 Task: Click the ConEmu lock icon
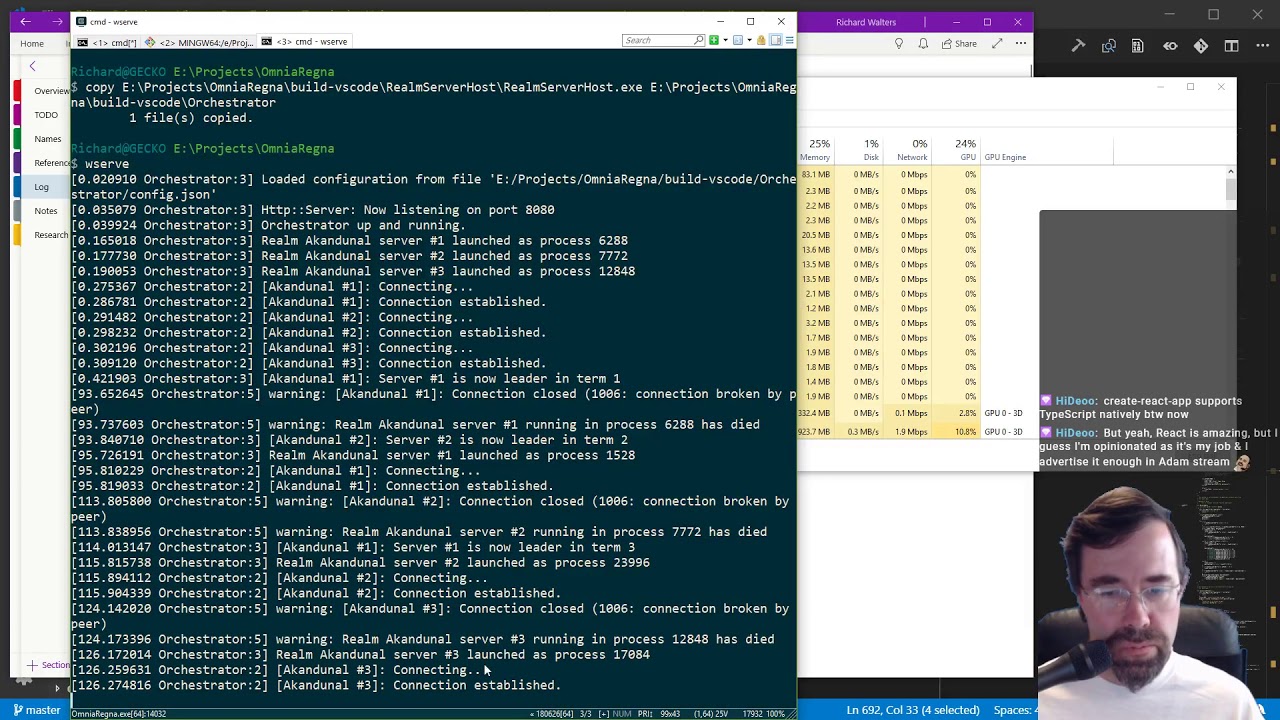(x=761, y=41)
